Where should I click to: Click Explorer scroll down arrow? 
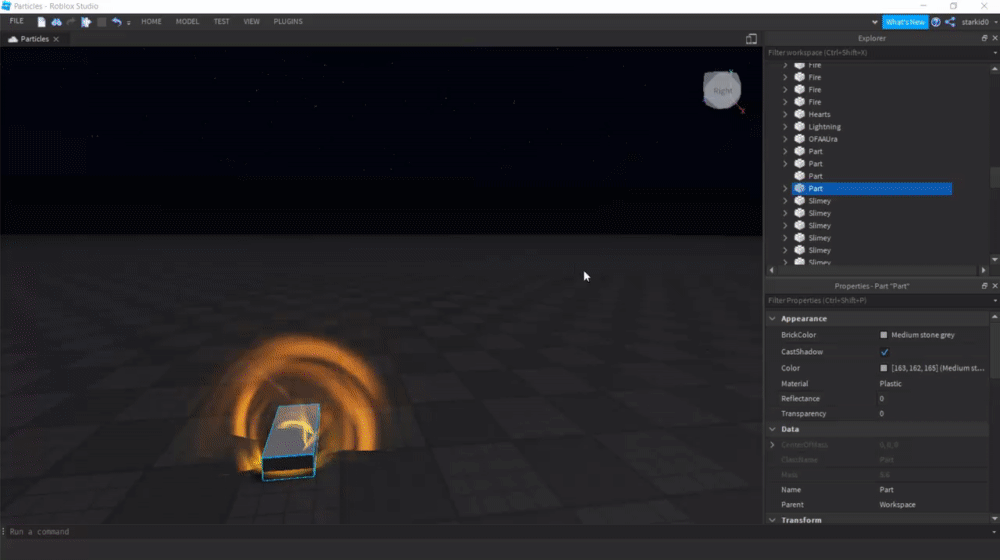[x=995, y=260]
